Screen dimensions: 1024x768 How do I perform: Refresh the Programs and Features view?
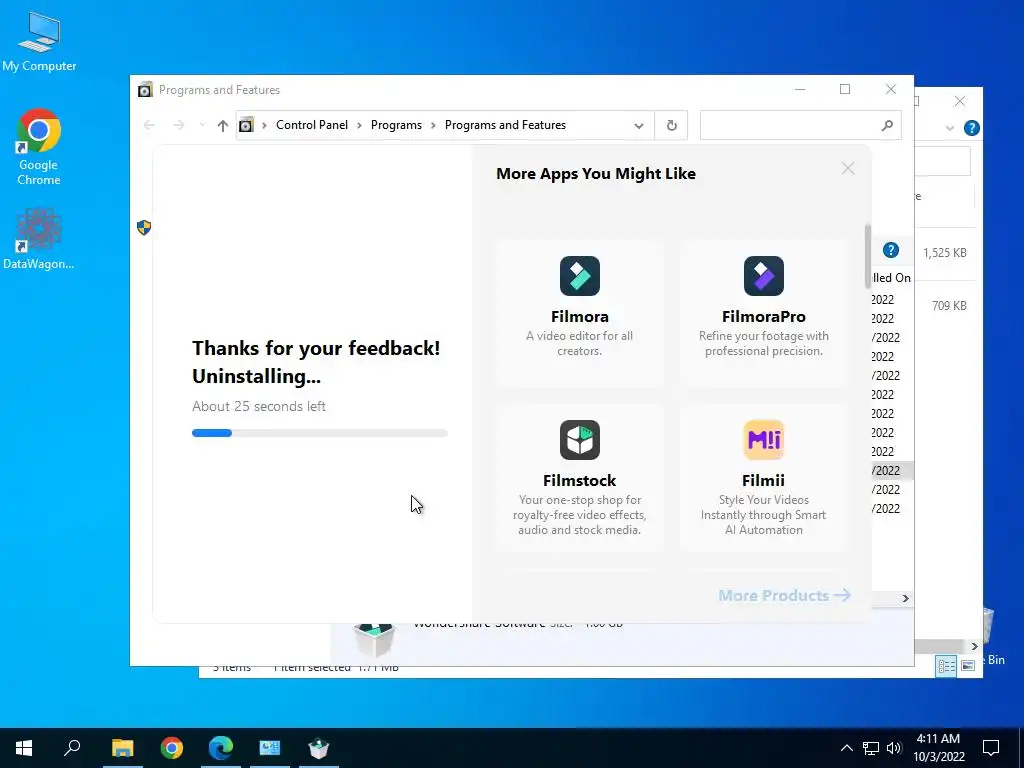click(671, 125)
